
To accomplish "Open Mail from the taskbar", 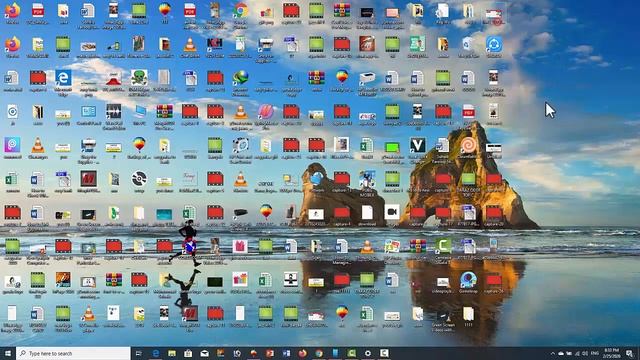I will (204, 353).
